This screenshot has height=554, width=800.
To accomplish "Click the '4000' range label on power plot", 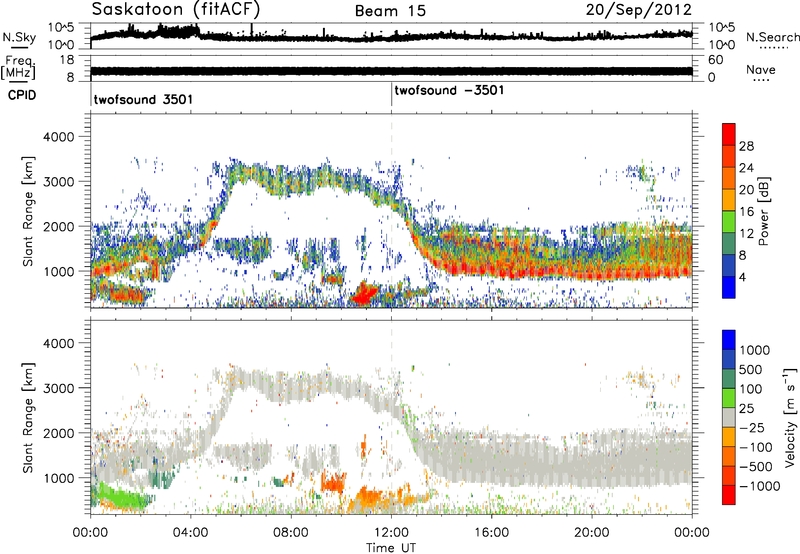I will click(58, 137).
